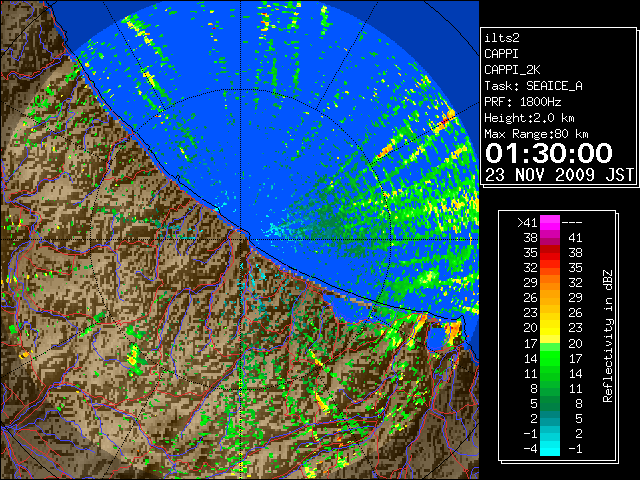Click the 'Reflectivity in dBZ' legend title
Image resolution: width=640 pixels, height=480 pixels.
pyautogui.click(x=608, y=336)
